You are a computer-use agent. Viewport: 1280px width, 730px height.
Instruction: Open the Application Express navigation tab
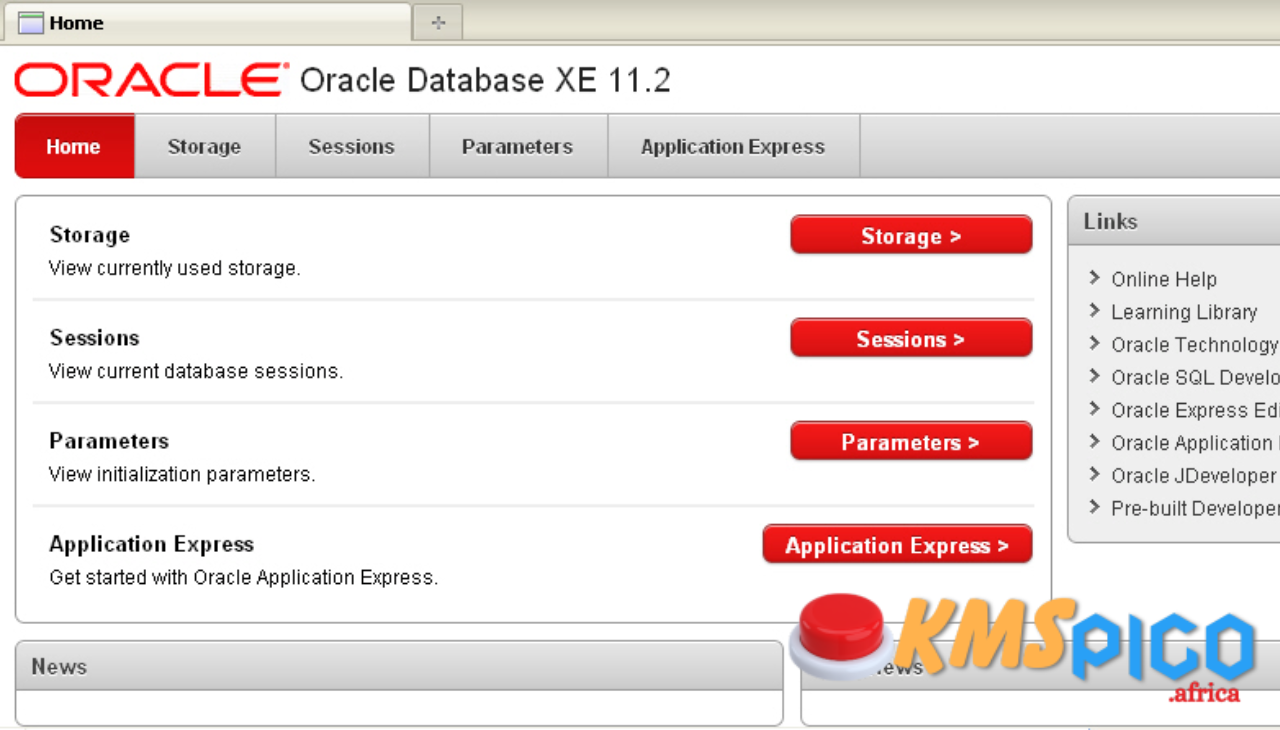click(x=733, y=146)
